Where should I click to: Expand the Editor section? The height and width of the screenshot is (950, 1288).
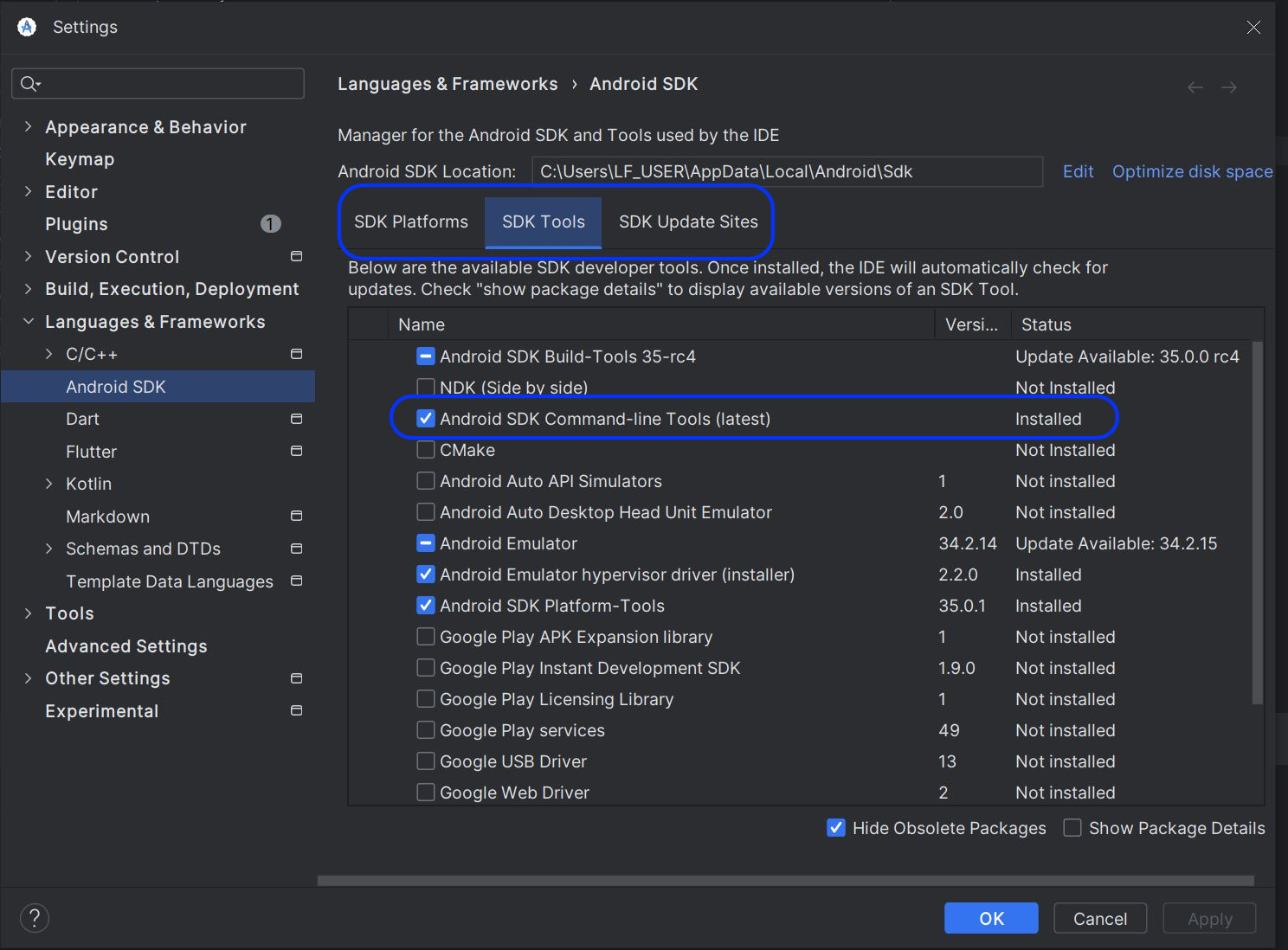(x=28, y=192)
